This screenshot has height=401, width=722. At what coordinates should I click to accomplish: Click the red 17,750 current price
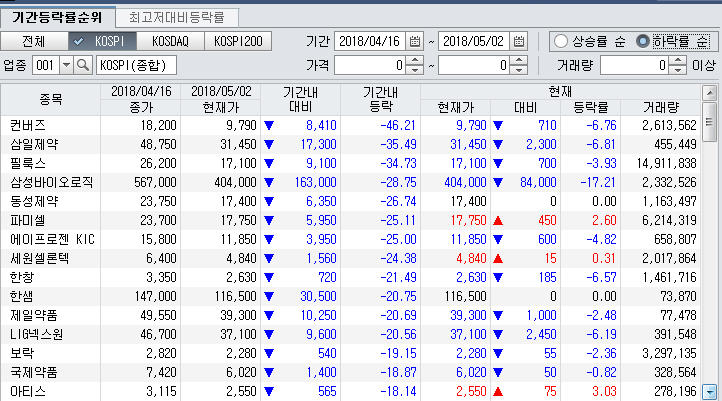468,221
